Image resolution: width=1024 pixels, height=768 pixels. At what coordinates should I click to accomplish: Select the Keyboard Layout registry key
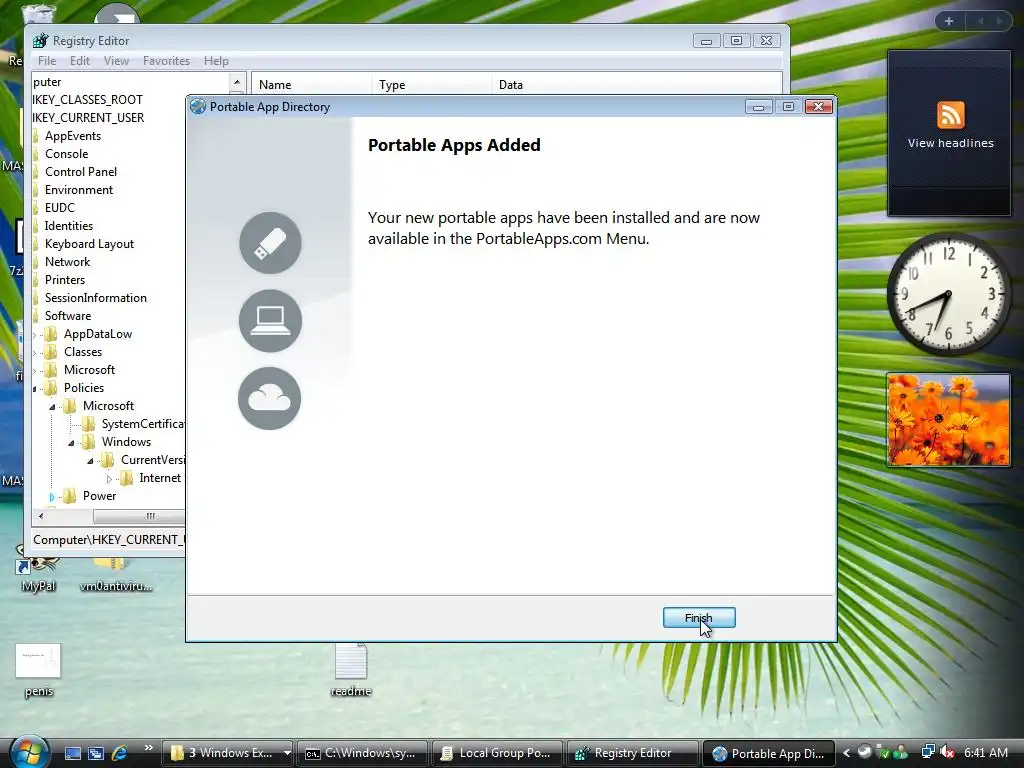click(x=89, y=244)
